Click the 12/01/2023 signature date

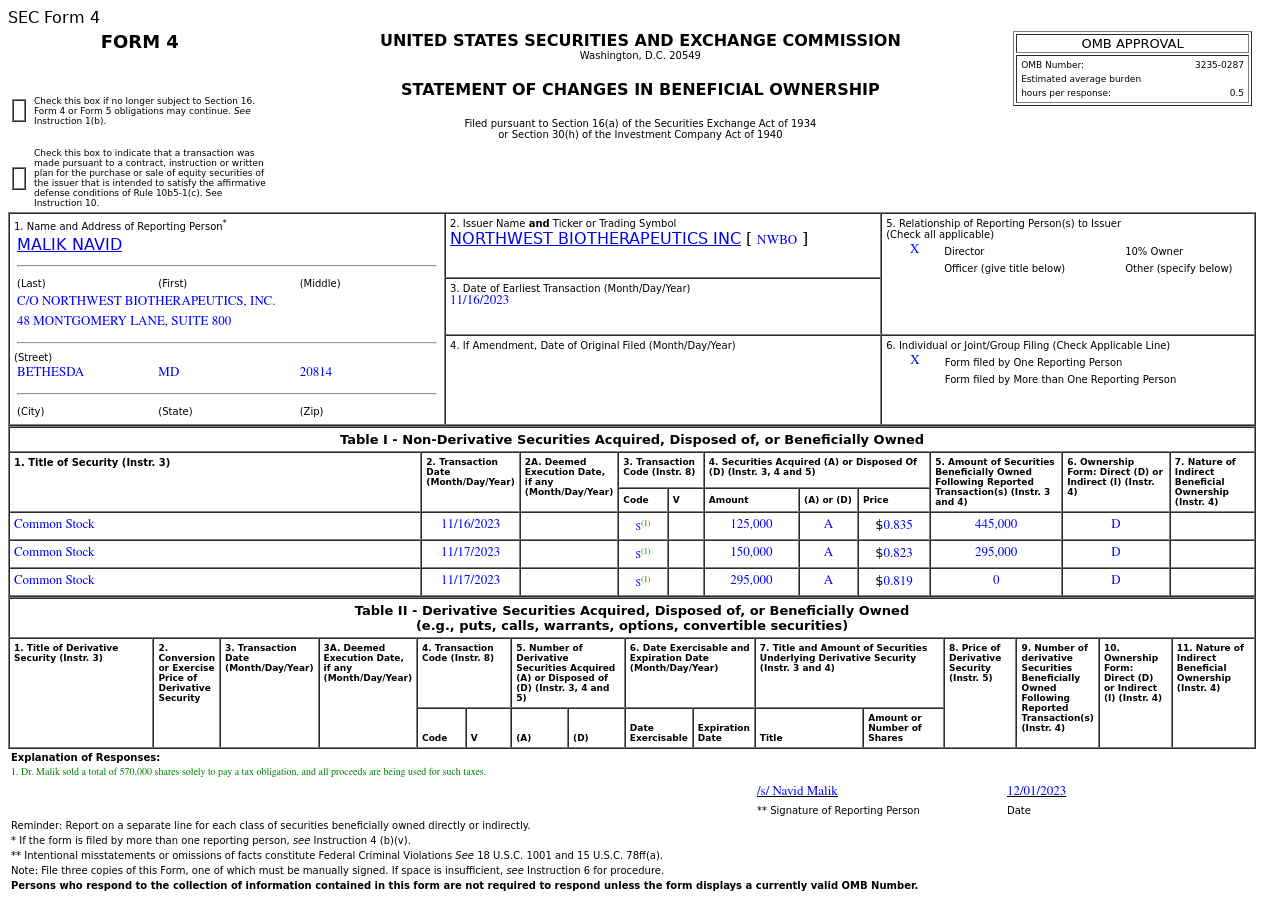[1036, 791]
